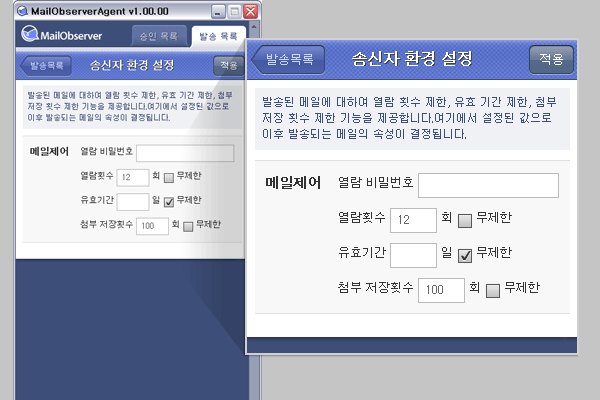Uncheck 유효기간 무제한 box in small window
Viewport: 600px width, 400px height.
coord(169,202)
